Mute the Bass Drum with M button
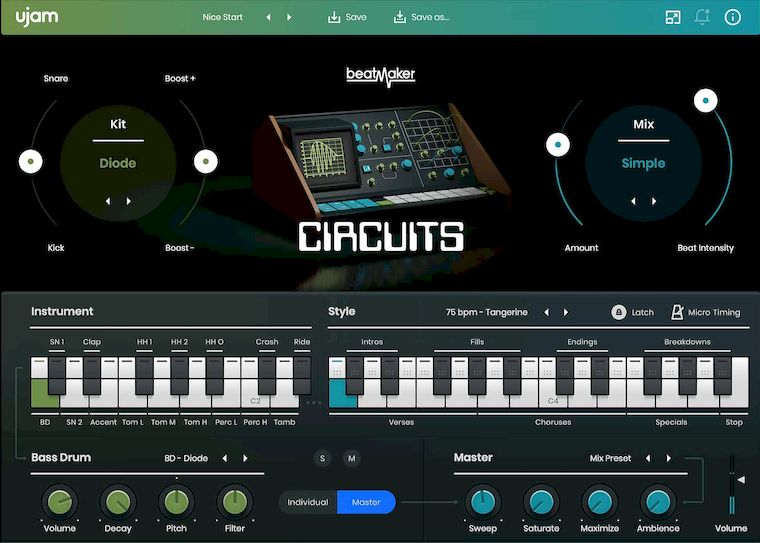760x543 pixels. [x=352, y=458]
